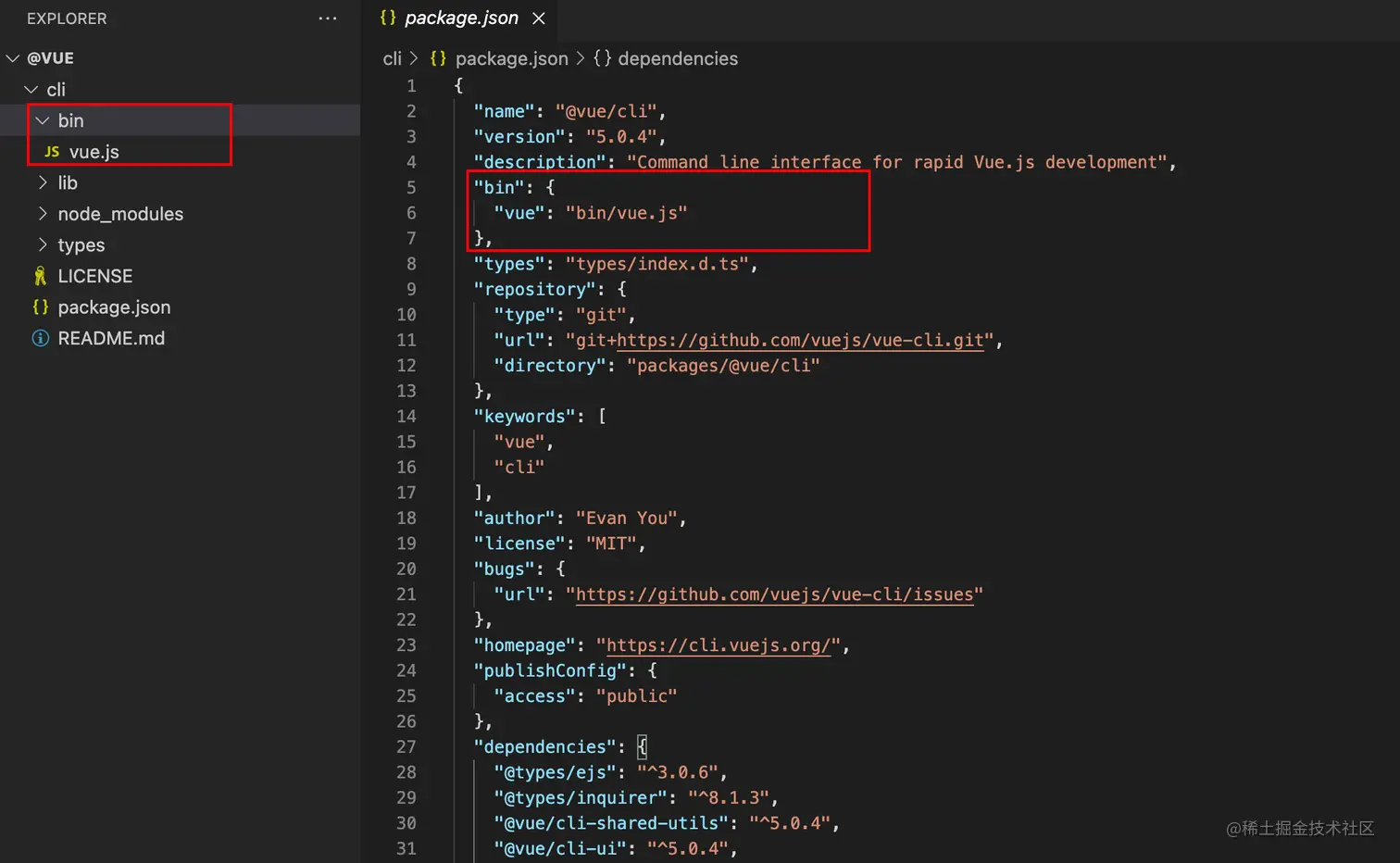The height and width of the screenshot is (863, 1400).
Task: Click the EXPLORER panel title
Action: click(67, 19)
